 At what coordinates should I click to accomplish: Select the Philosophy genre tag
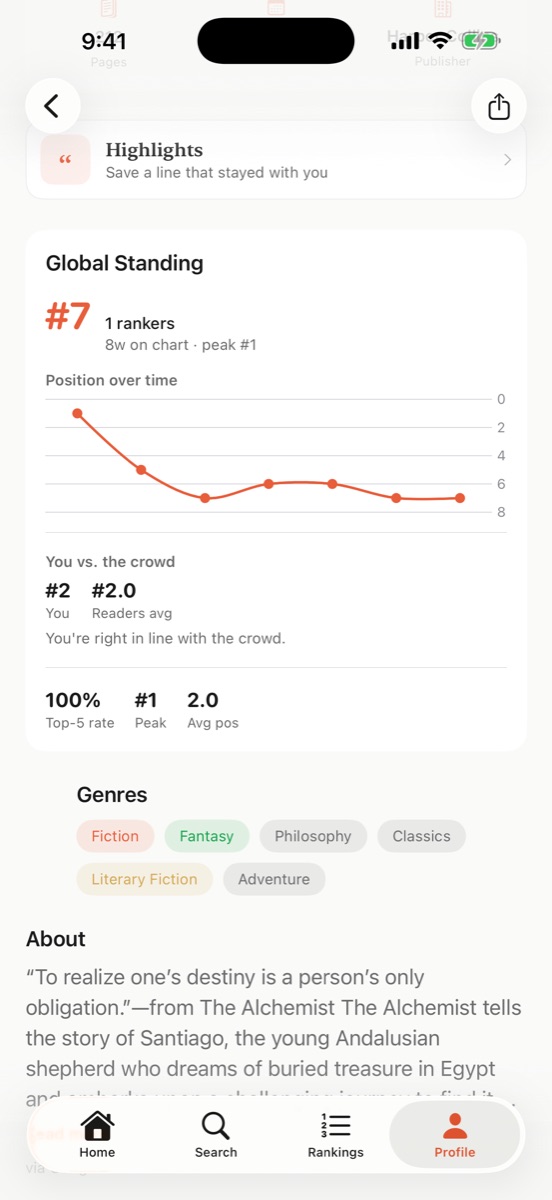point(313,836)
